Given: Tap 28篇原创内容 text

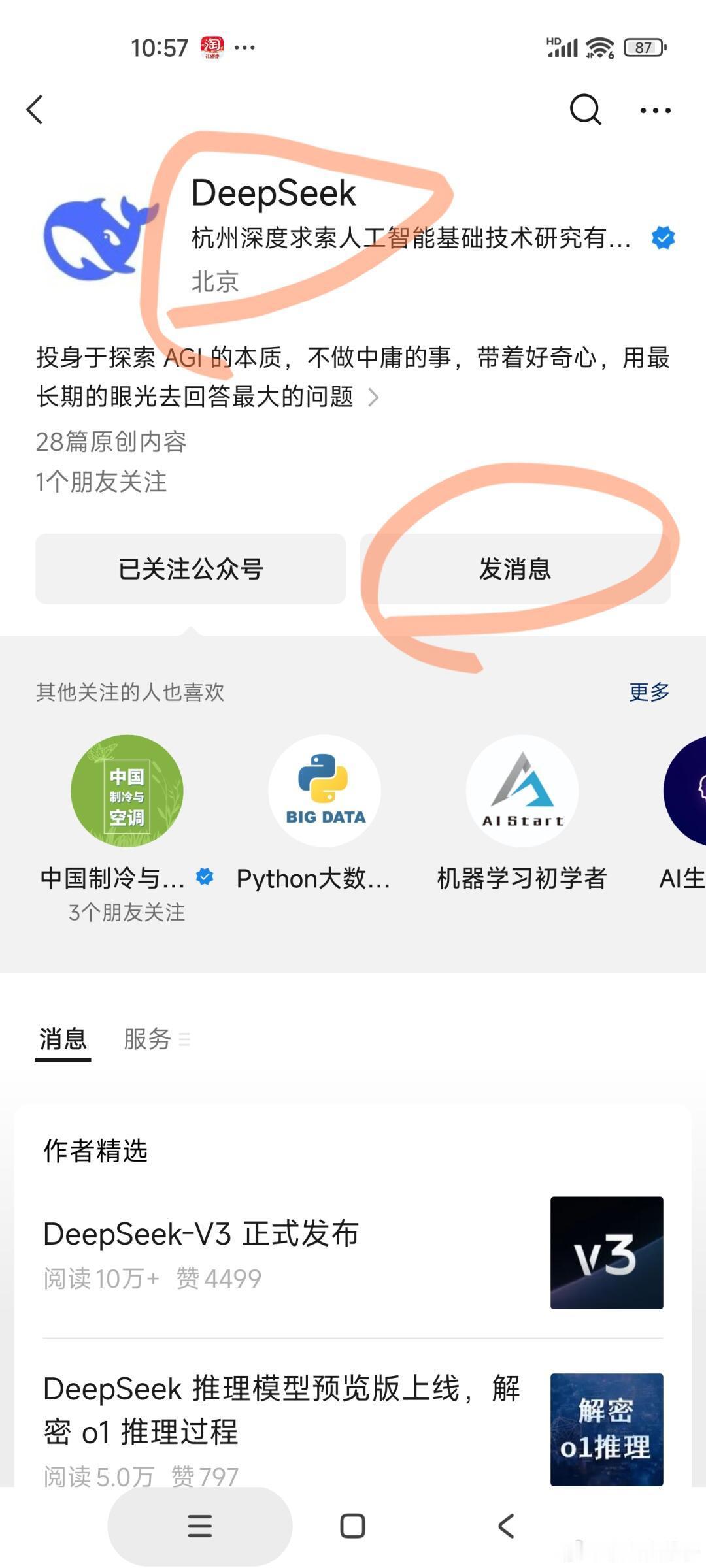Looking at the screenshot, I should click(111, 442).
